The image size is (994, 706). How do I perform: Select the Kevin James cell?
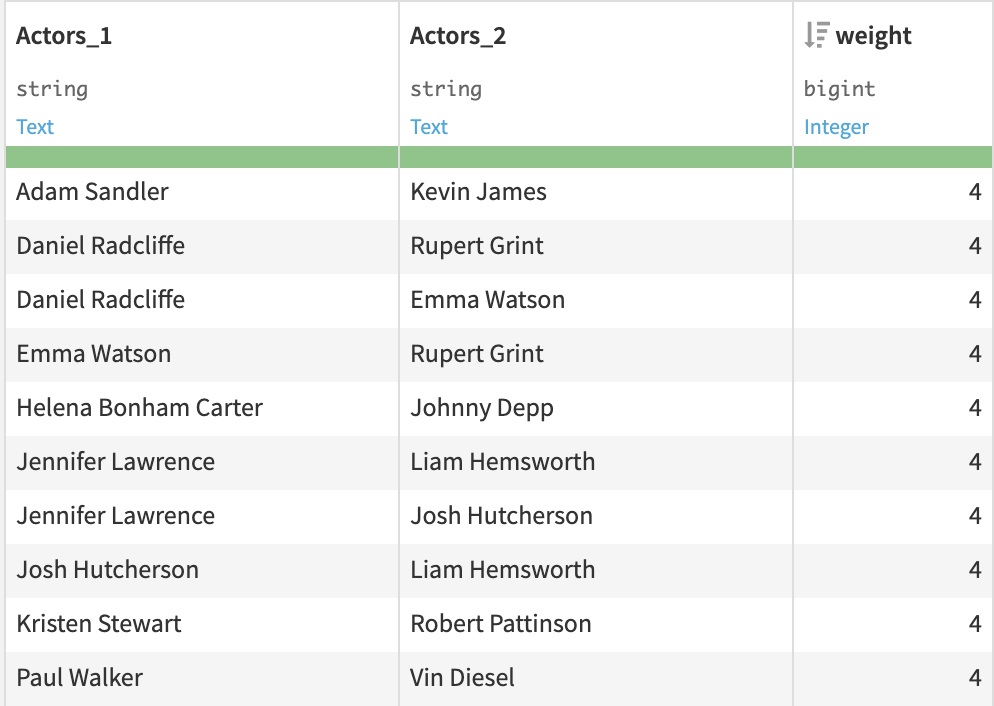click(478, 191)
